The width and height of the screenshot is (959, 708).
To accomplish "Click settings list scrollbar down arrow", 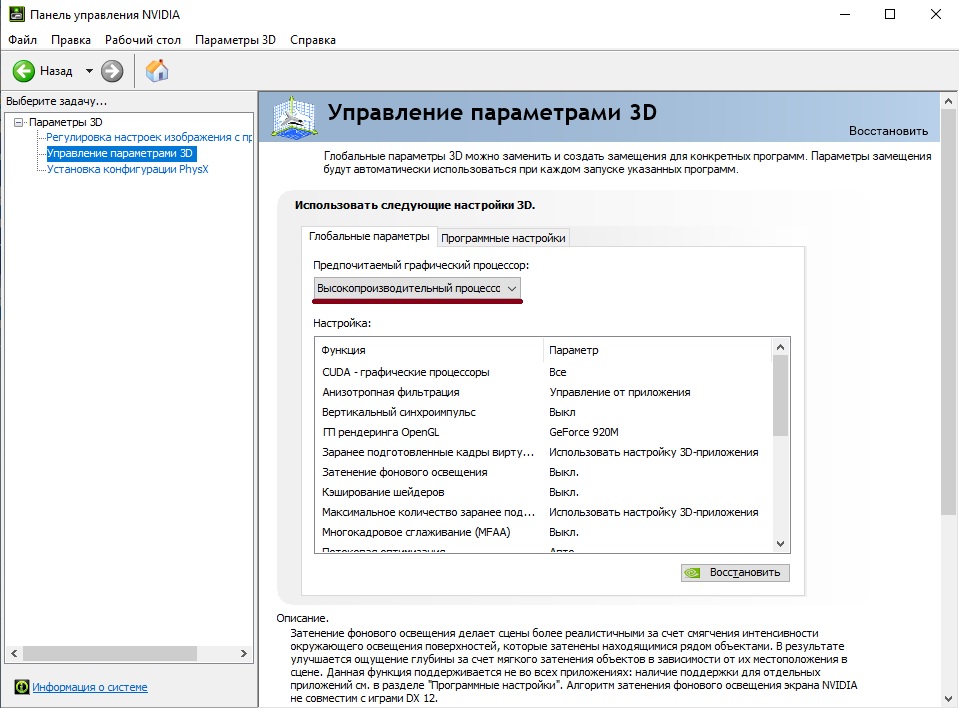I will coord(780,544).
